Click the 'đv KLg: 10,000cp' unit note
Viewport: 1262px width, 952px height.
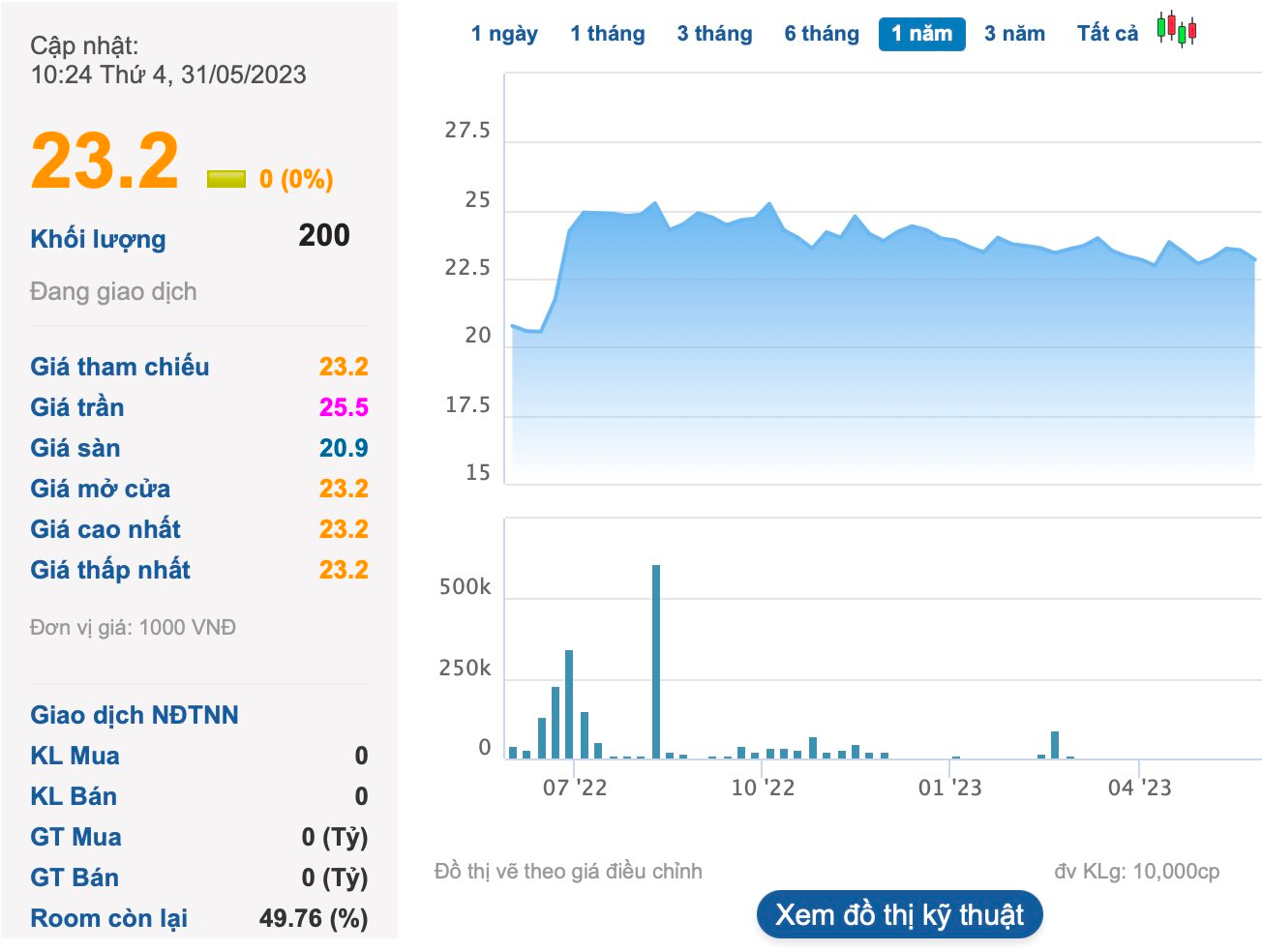1137,872
